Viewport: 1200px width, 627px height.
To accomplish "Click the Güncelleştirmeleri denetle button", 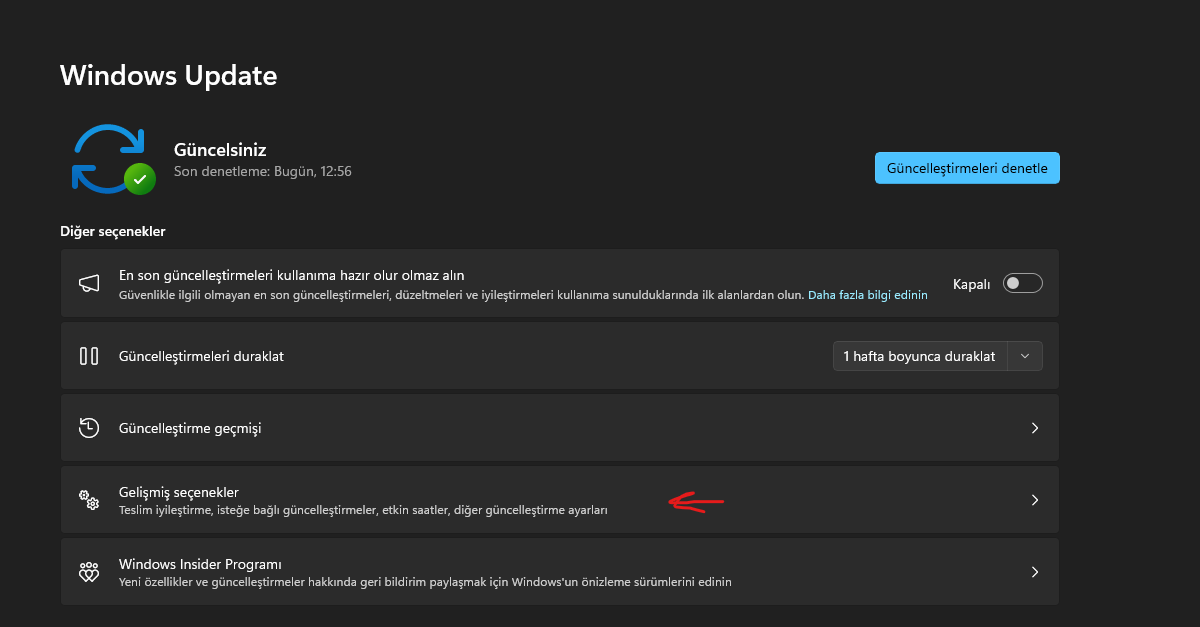I will [x=967, y=168].
